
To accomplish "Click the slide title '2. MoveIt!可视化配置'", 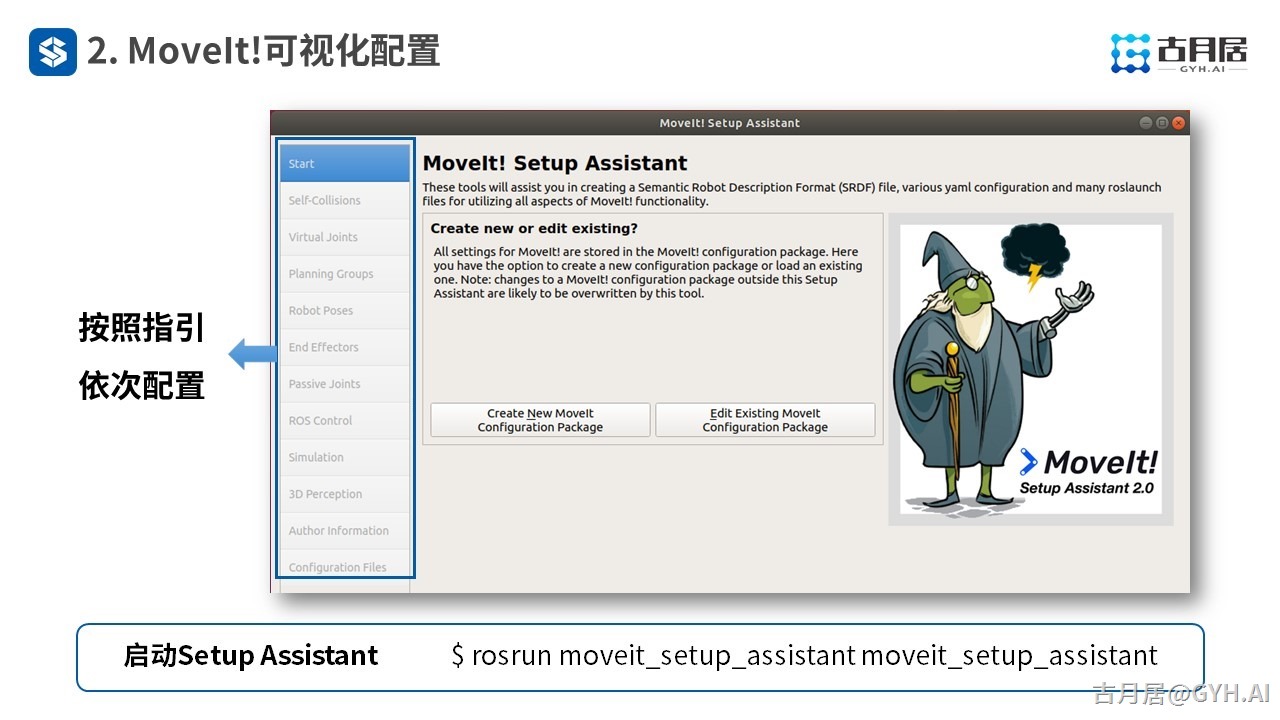I will [264, 51].
